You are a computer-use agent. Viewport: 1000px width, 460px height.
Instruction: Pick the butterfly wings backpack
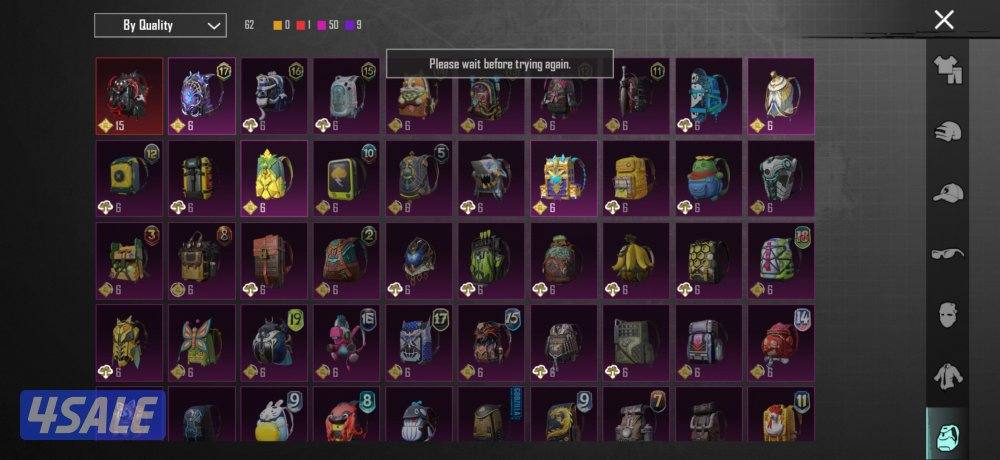[x=202, y=343]
